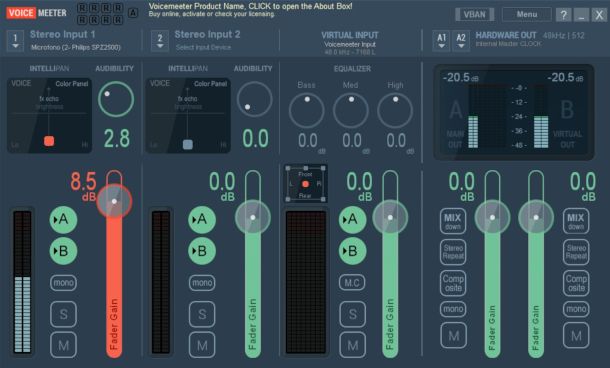Solo Stereo Input 1 with S button
Screen dimensions: 610x368
pyautogui.click(x=63, y=314)
